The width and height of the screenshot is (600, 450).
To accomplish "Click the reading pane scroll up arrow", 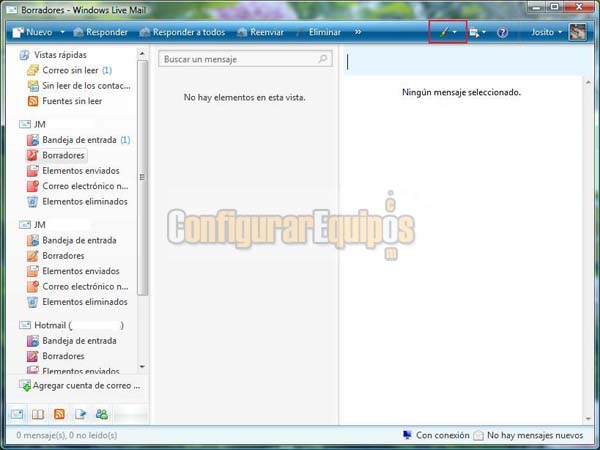I will click(x=589, y=82).
